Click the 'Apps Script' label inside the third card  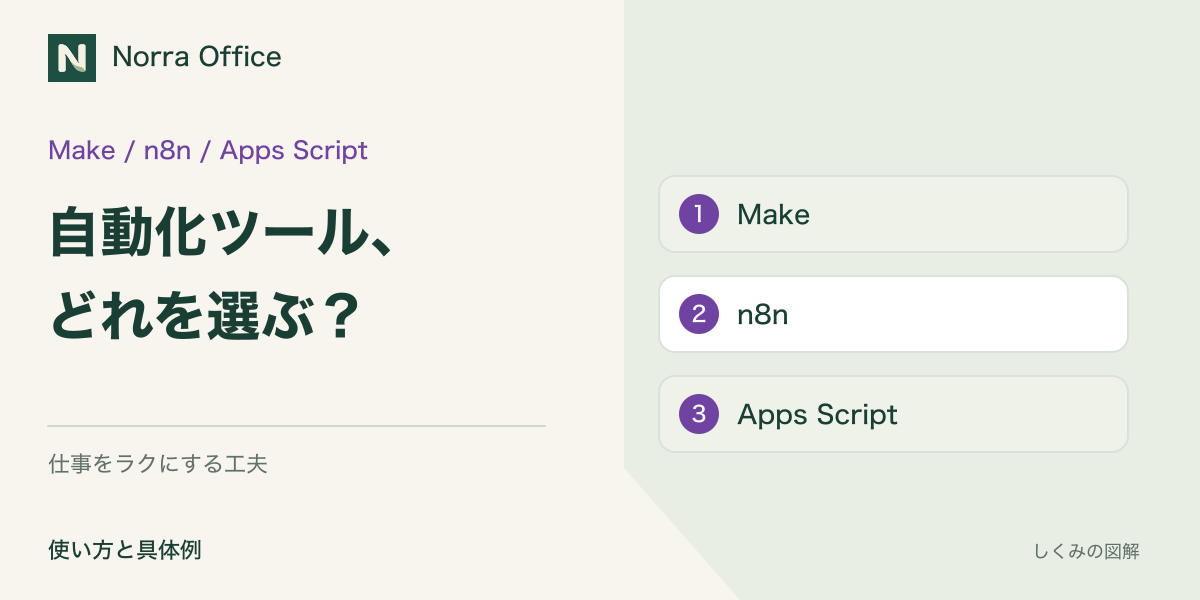click(x=817, y=415)
